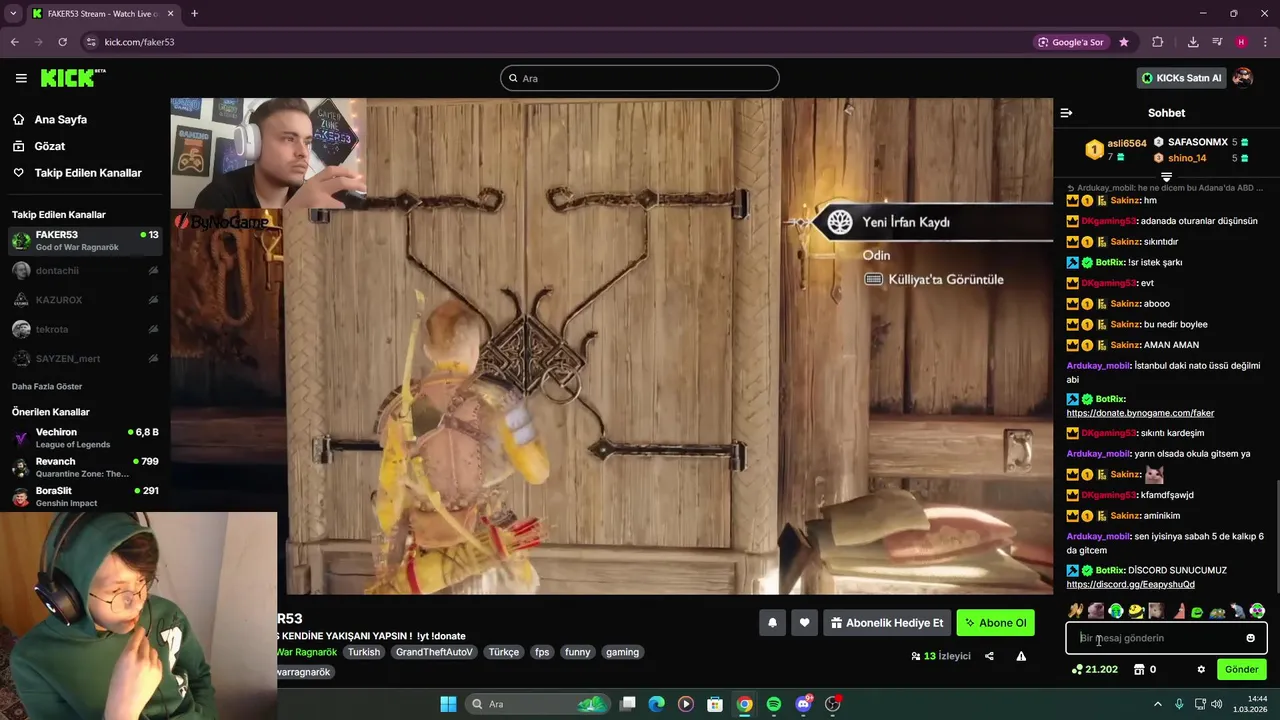Click the share icon next to viewer count
Viewport: 1280px width, 720px height.
tap(989, 656)
